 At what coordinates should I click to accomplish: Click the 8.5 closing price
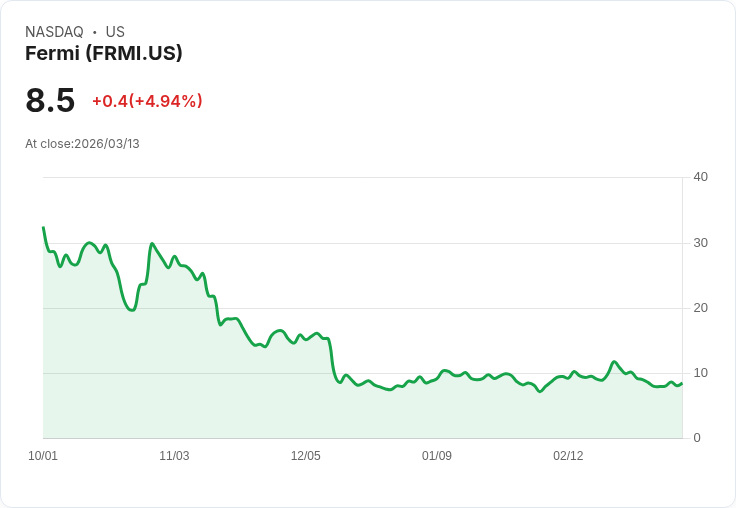pyautogui.click(x=50, y=101)
